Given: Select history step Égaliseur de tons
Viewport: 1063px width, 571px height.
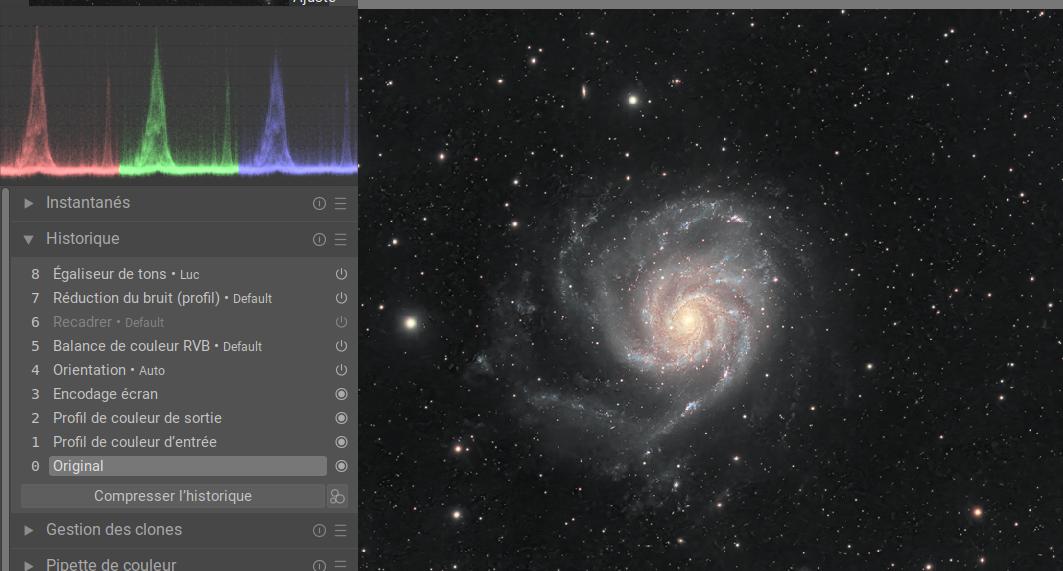Looking at the screenshot, I should [x=188, y=274].
